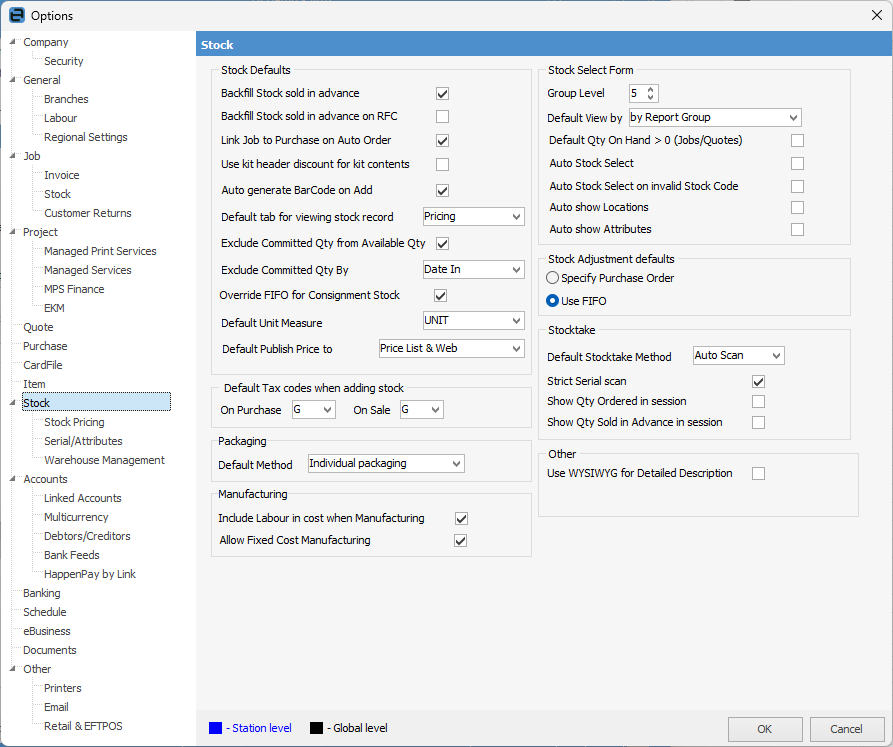
Task: Collapse the Project tree node
Action: [13, 233]
